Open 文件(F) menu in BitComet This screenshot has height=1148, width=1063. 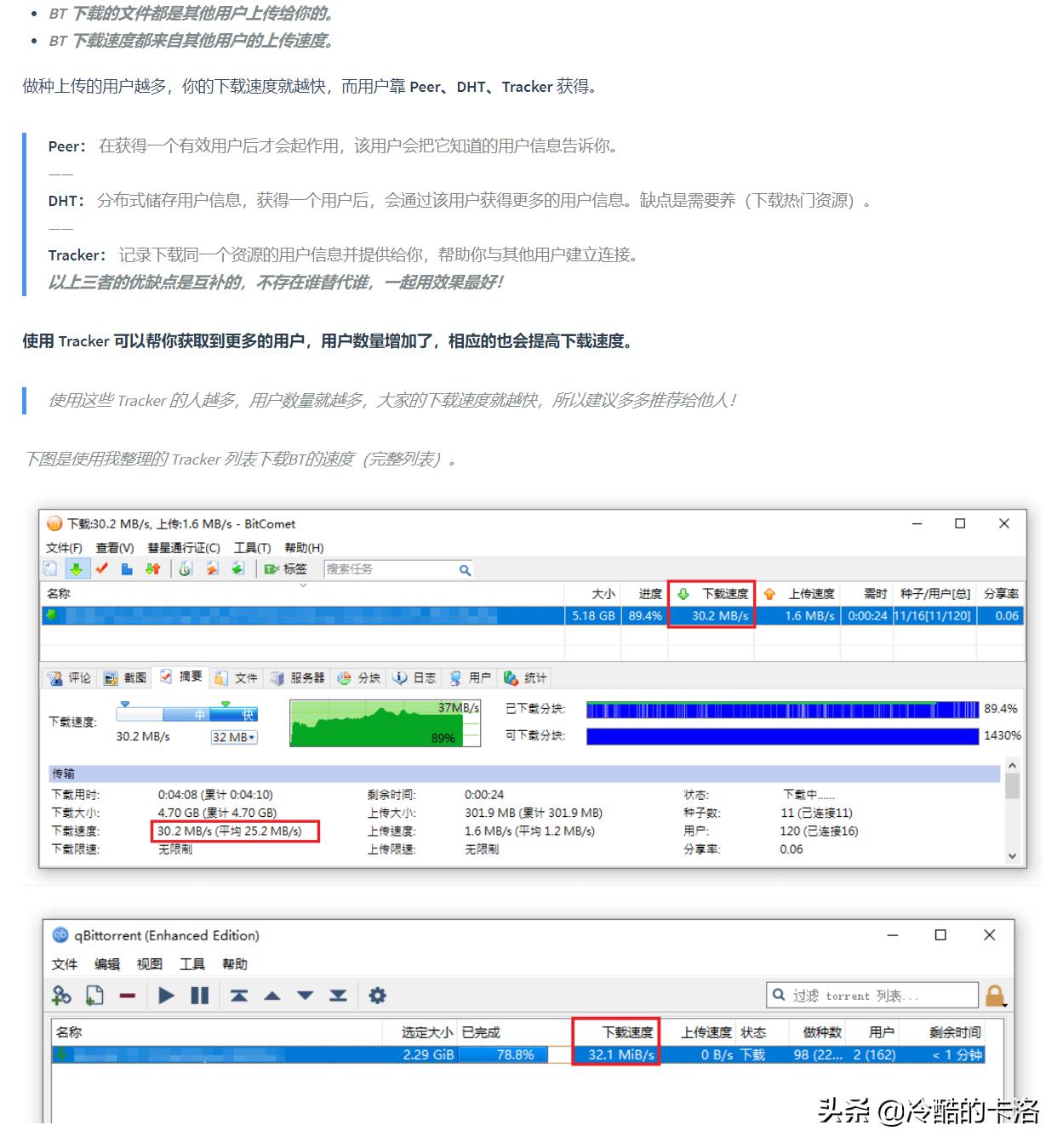point(64,548)
